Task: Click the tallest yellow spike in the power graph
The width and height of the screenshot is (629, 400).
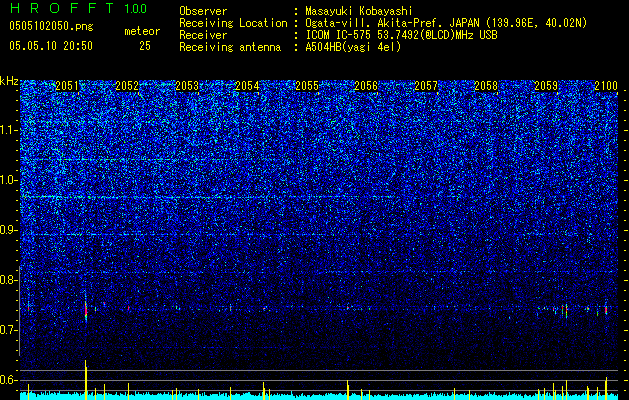Action: pyautogui.click(x=85, y=379)
